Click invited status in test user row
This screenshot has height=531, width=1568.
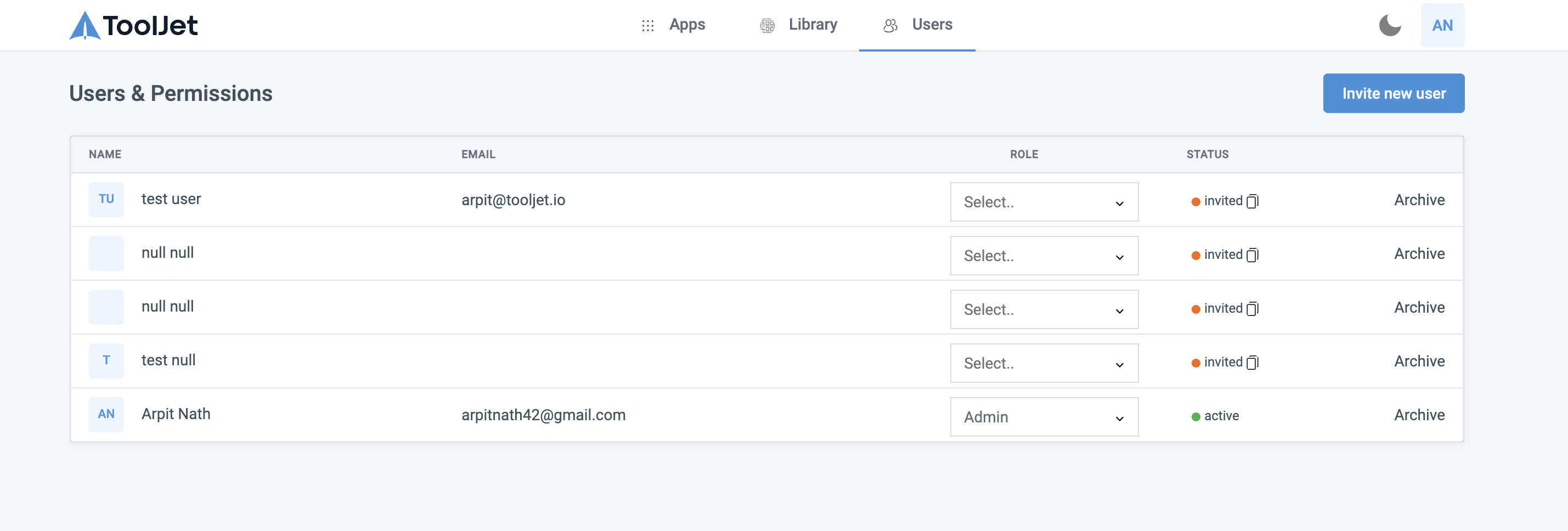point(1217,201)
